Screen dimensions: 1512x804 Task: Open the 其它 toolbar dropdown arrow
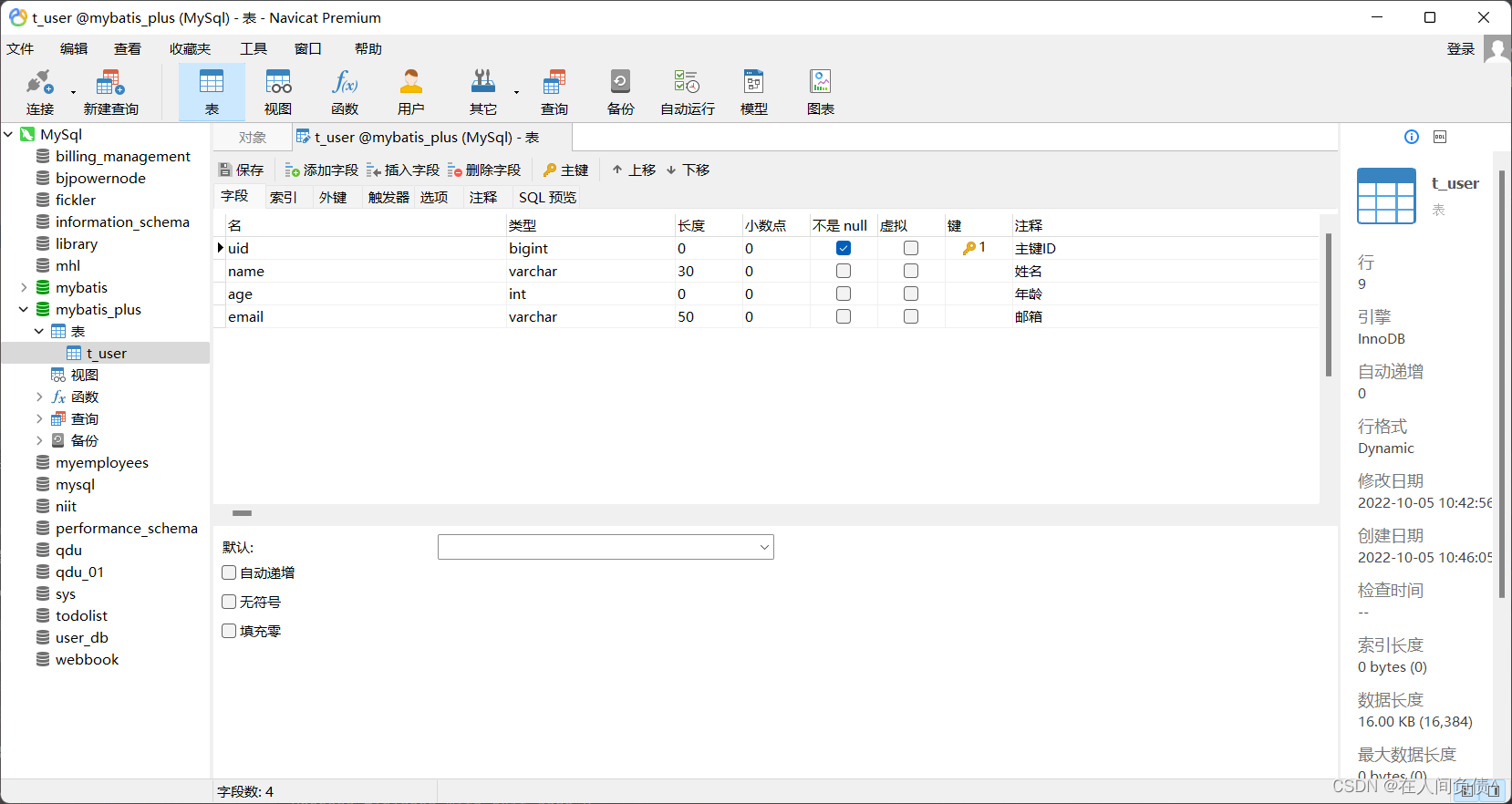pos(516,92)
